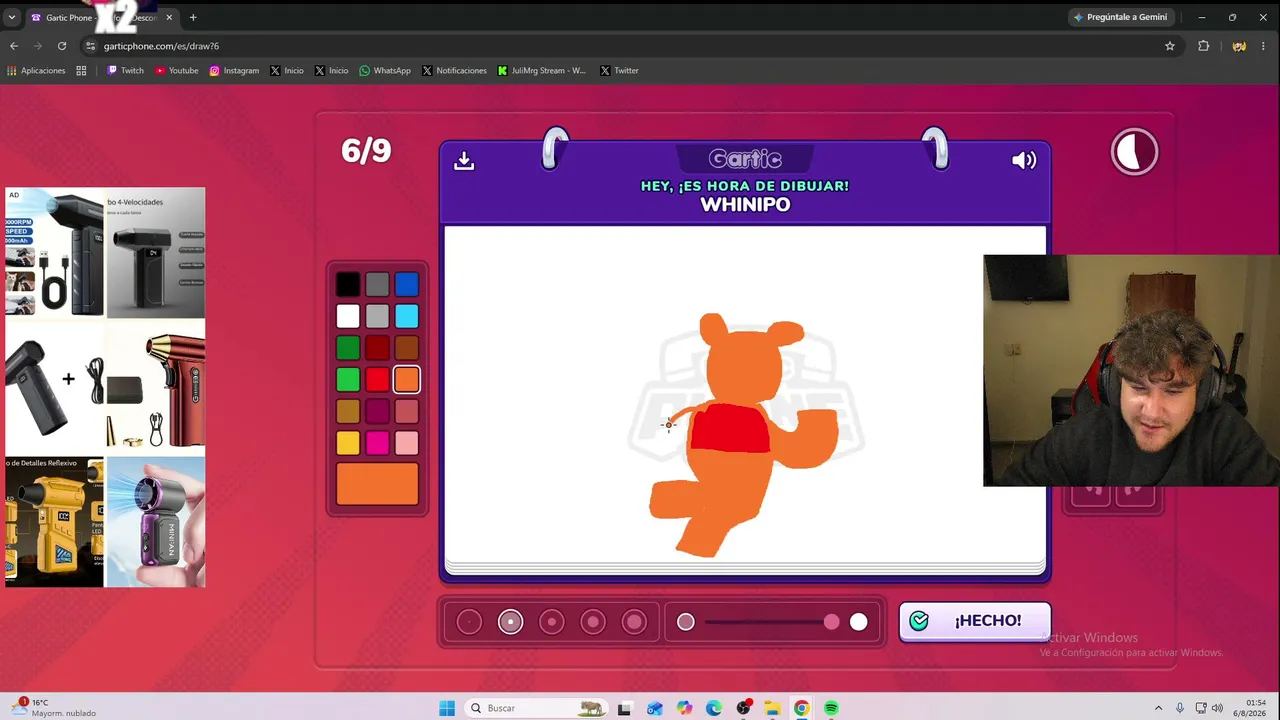This screenshot has height=720, width=1280.
Task: Pick the dark blue color swatch
Action: [406, 285]
